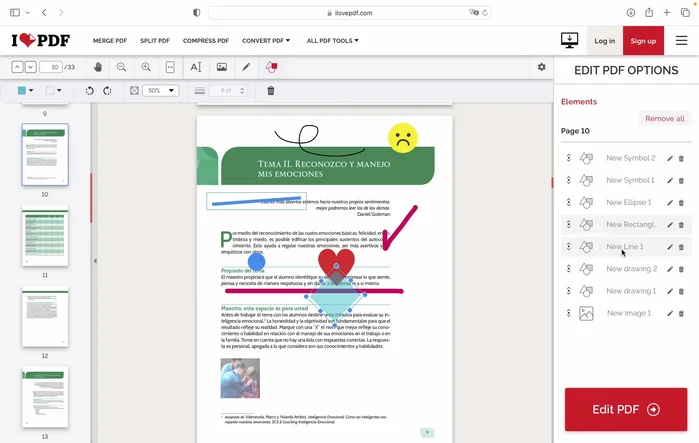
Task: Edit New Rectangle element name
Action: (670, 225)
